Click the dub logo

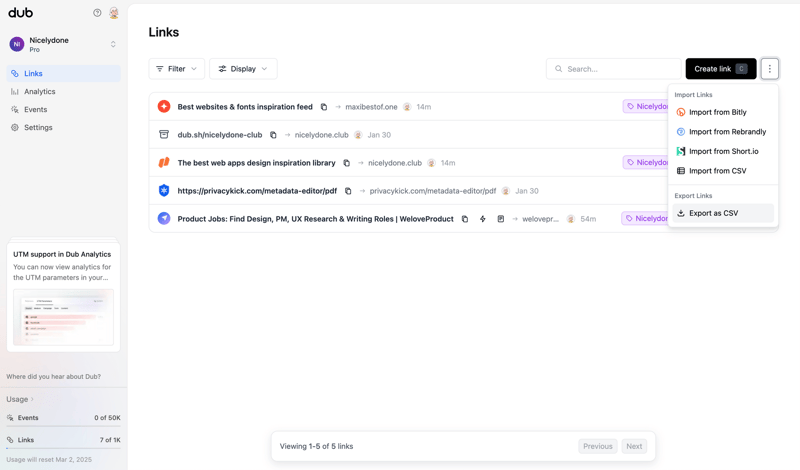point(20,13)
